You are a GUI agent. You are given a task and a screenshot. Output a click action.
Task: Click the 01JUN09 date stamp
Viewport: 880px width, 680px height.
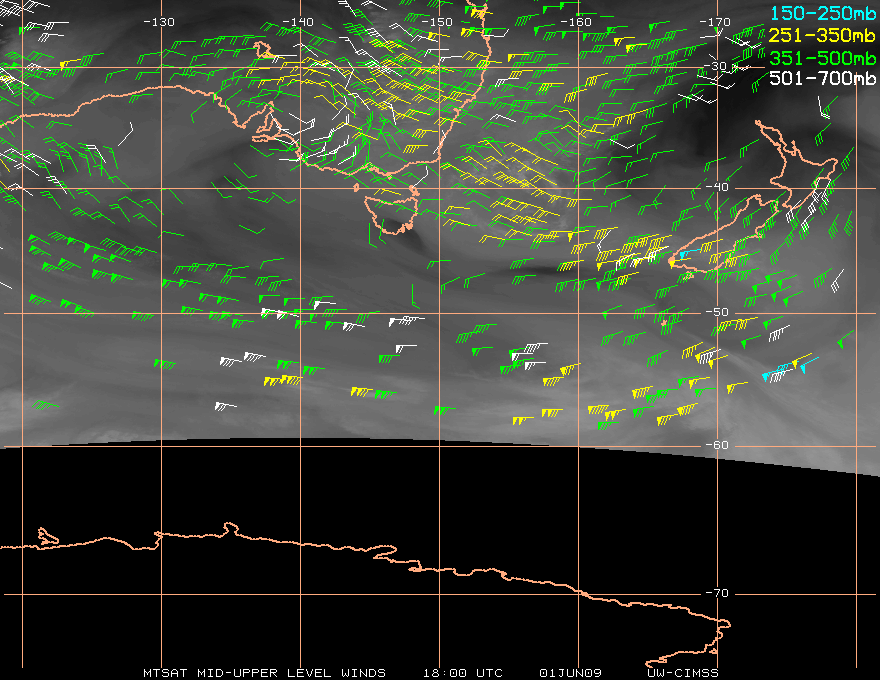570,673
